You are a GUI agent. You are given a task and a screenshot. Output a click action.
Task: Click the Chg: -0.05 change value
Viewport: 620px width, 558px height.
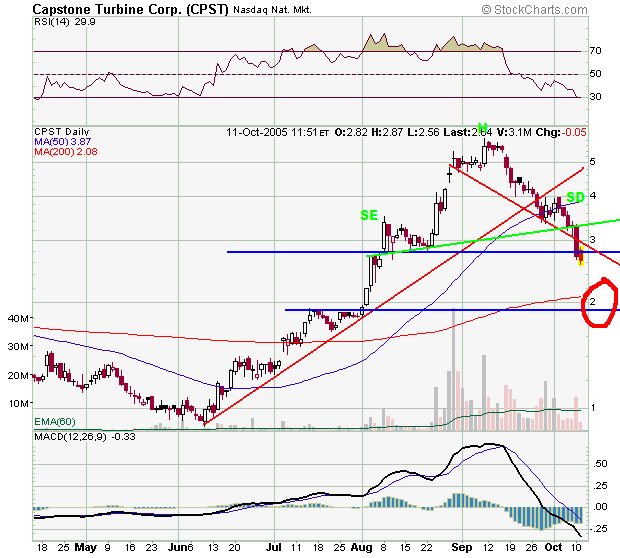[x=561, y=132]
